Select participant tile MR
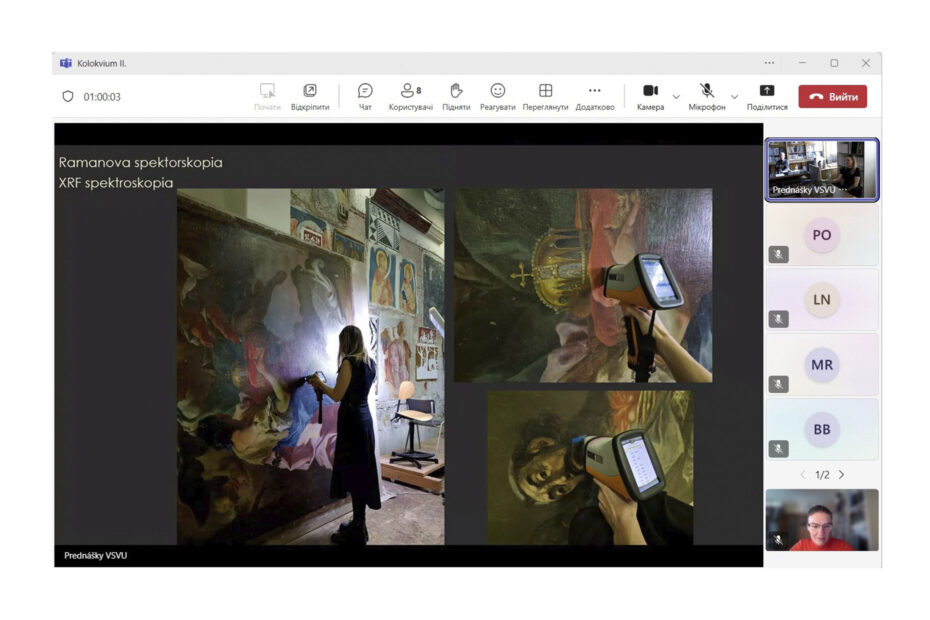This screenshot has width=930, height=620. pos(822,364)
